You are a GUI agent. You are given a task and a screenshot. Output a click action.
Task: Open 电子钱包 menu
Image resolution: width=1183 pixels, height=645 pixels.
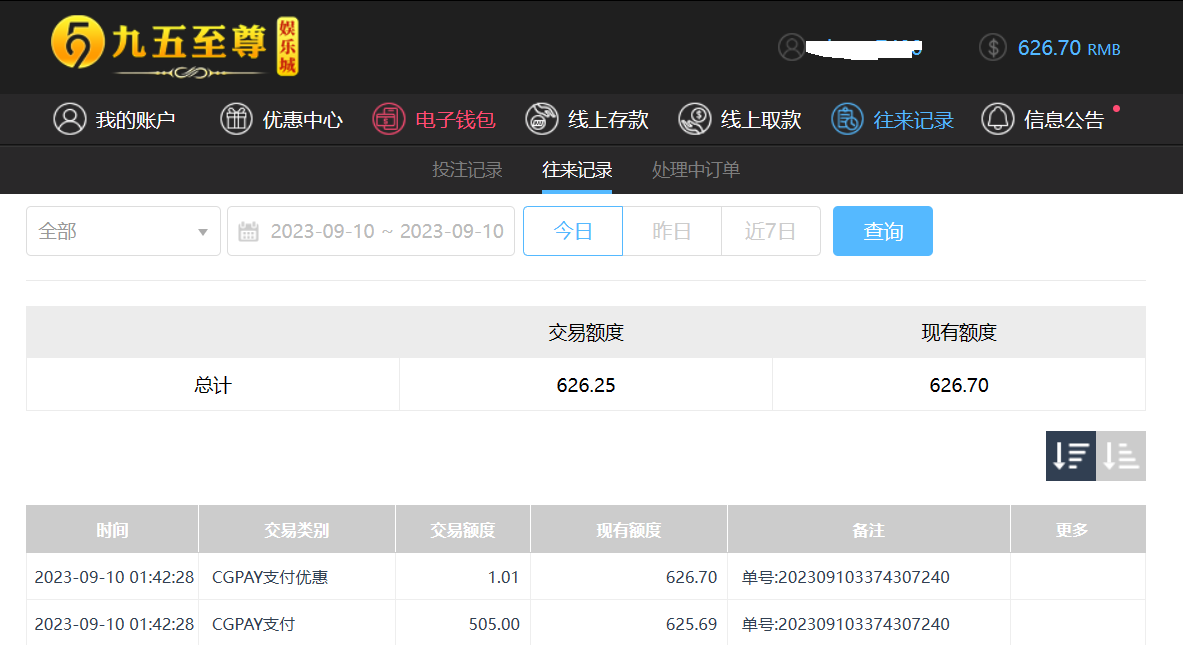[x=434, y=119]
